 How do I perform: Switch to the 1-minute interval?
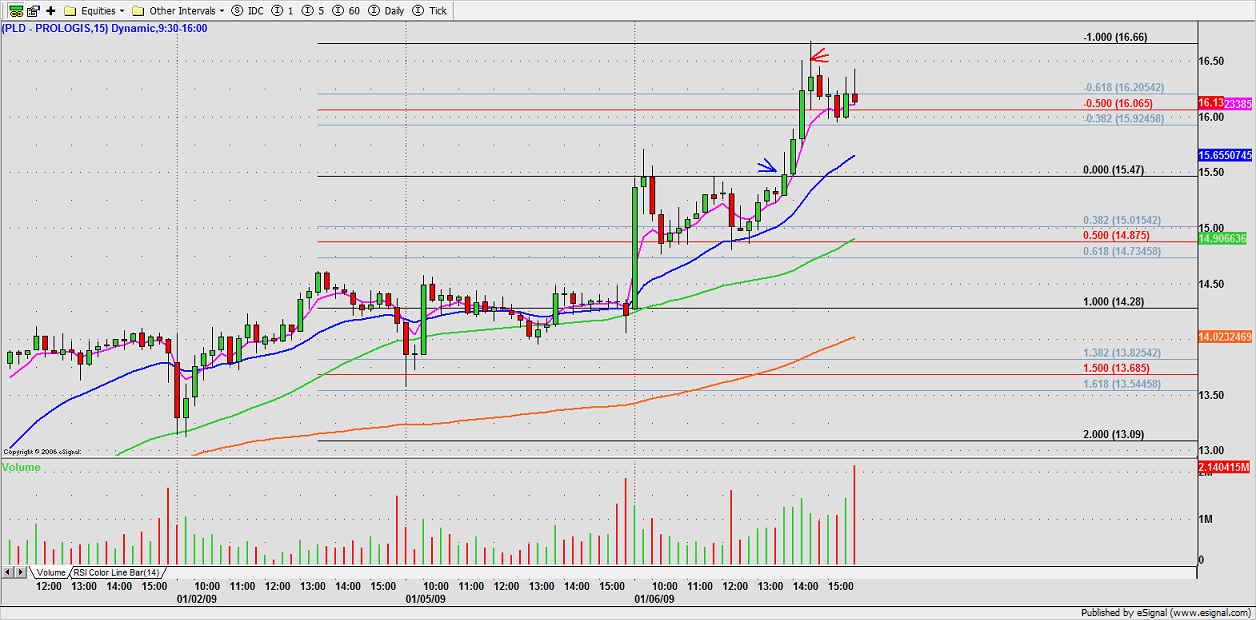pyautogui.click(x=284, y=10)
